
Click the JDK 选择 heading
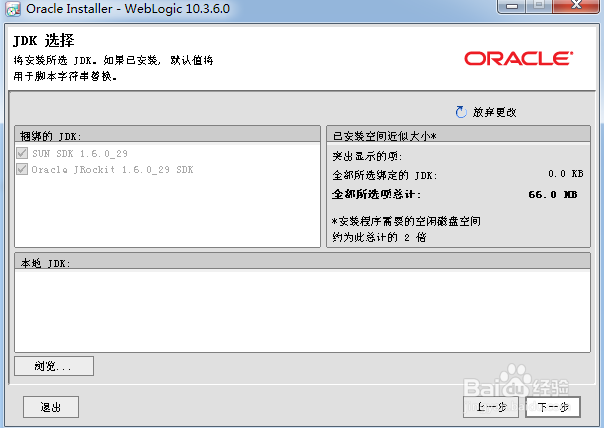44,40
